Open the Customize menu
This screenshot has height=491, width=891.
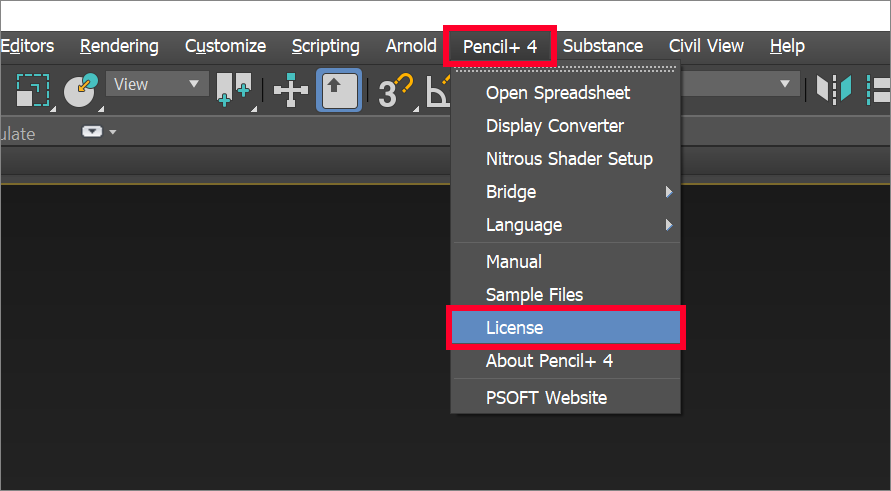click(226, 46)
